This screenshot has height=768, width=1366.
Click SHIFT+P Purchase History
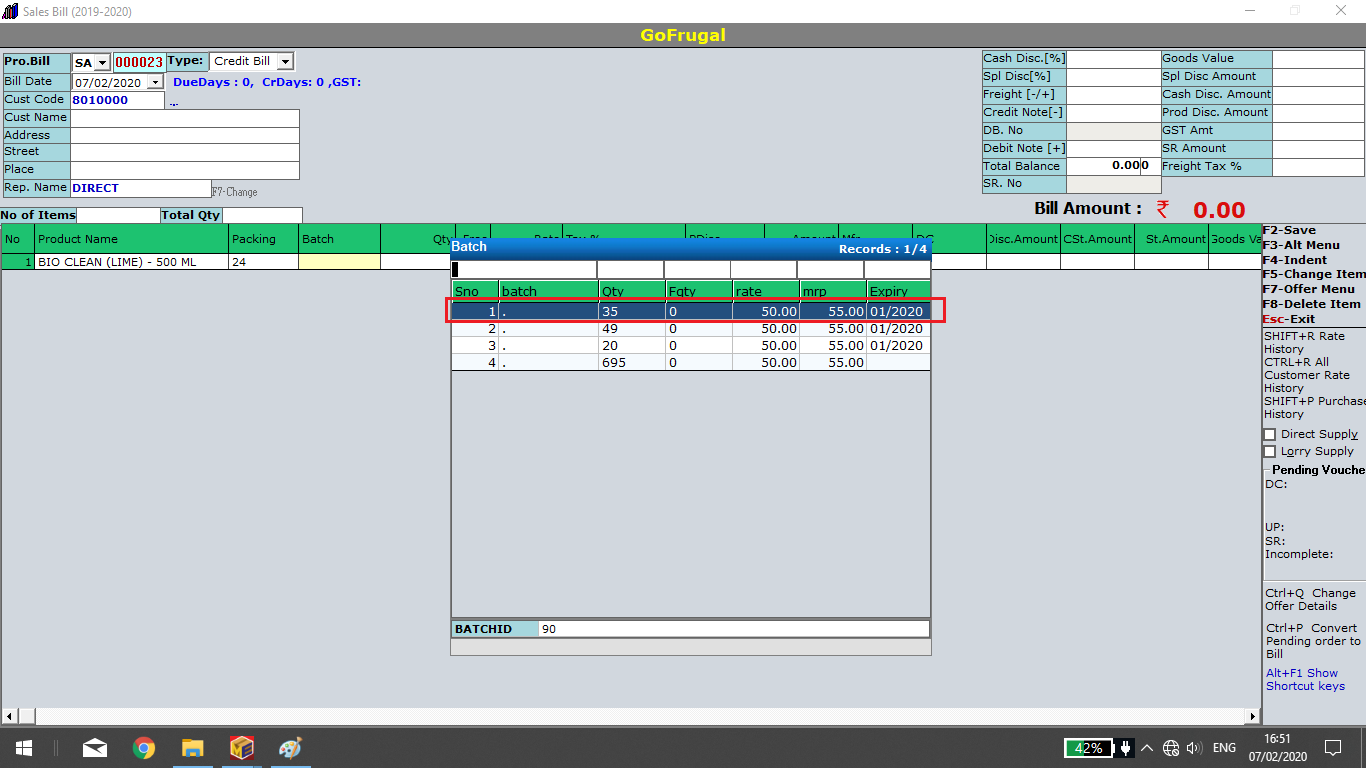pos(1314,407)
